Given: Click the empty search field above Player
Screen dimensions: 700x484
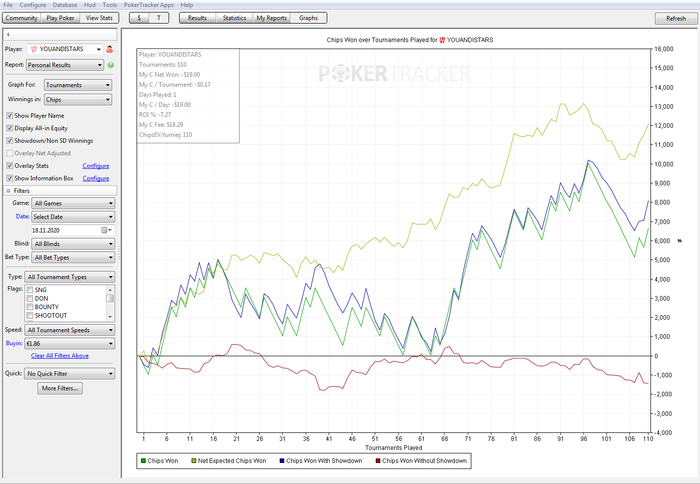Looking at the screenshot, I should (x=60, y=34).
